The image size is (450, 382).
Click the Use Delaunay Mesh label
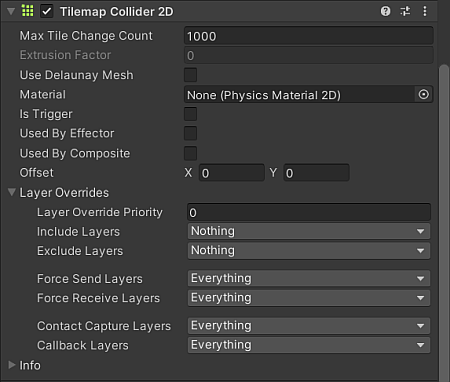point(76,75)
